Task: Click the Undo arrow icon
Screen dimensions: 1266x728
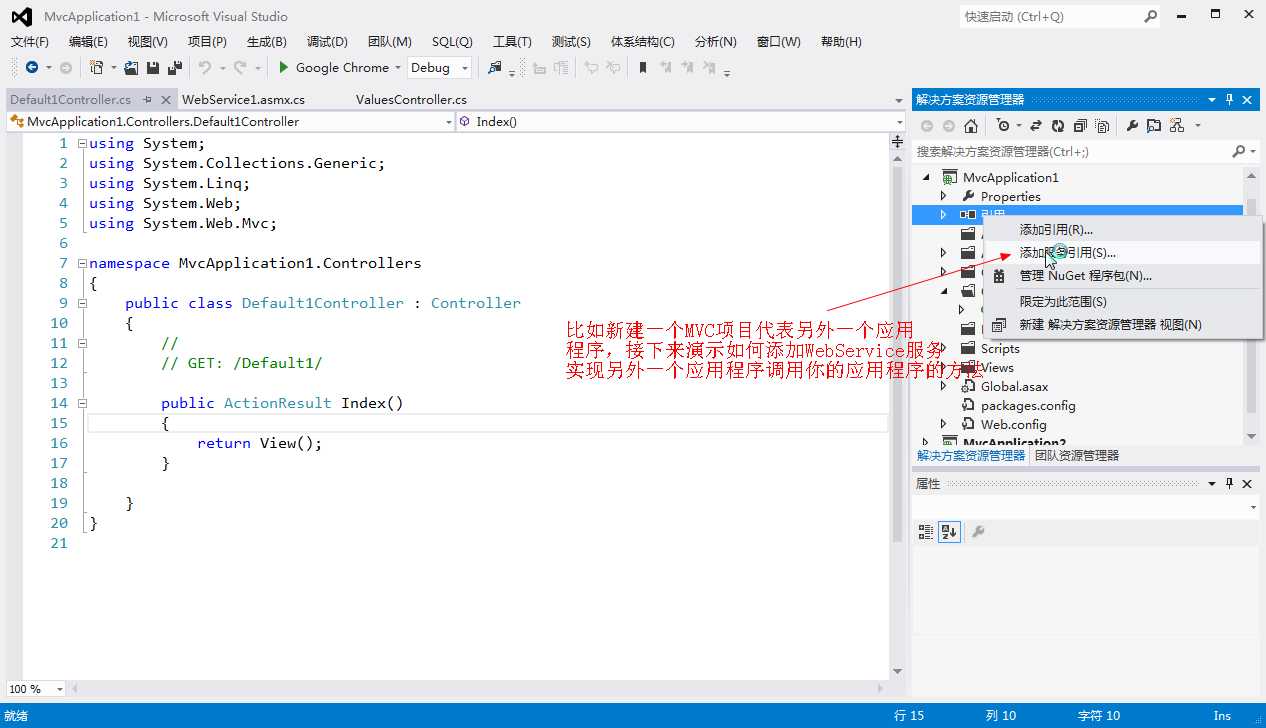Action: [204, 68]
